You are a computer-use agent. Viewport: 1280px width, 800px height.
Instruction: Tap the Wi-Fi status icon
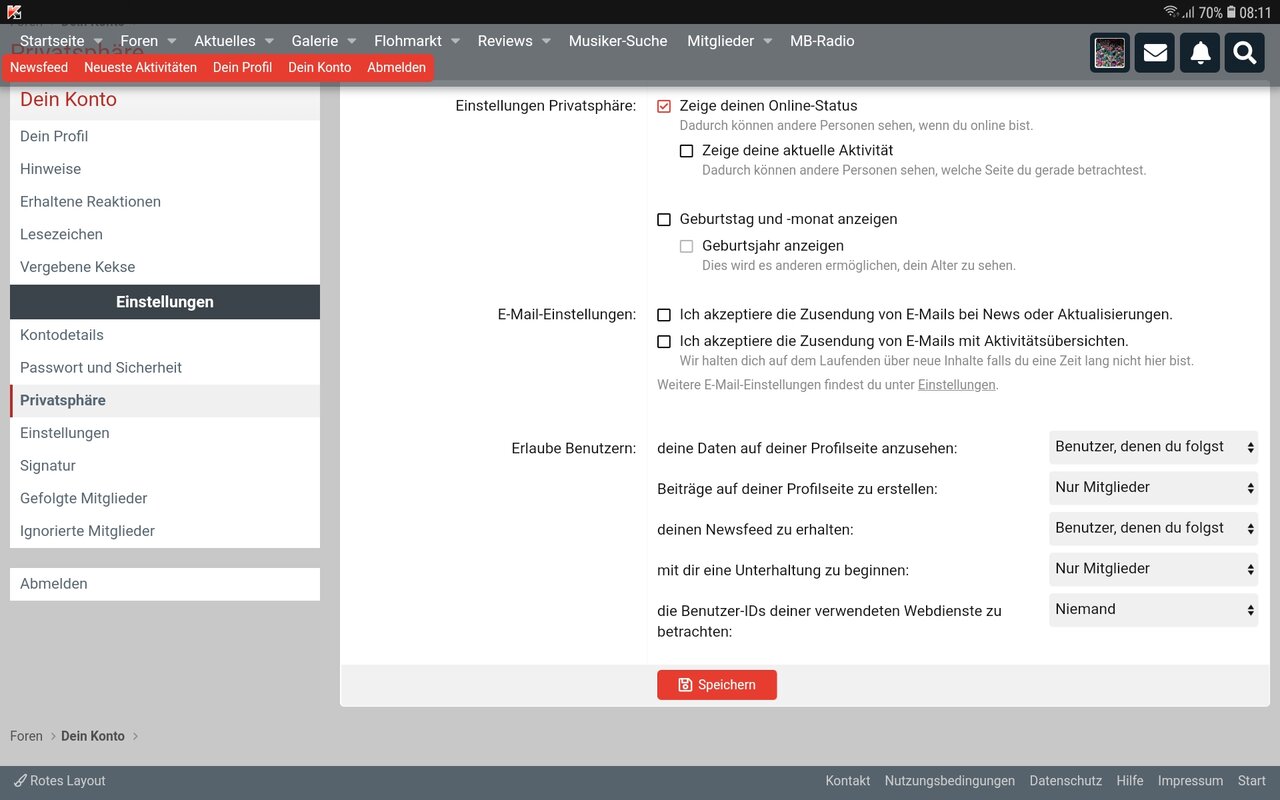[1171, 12]
